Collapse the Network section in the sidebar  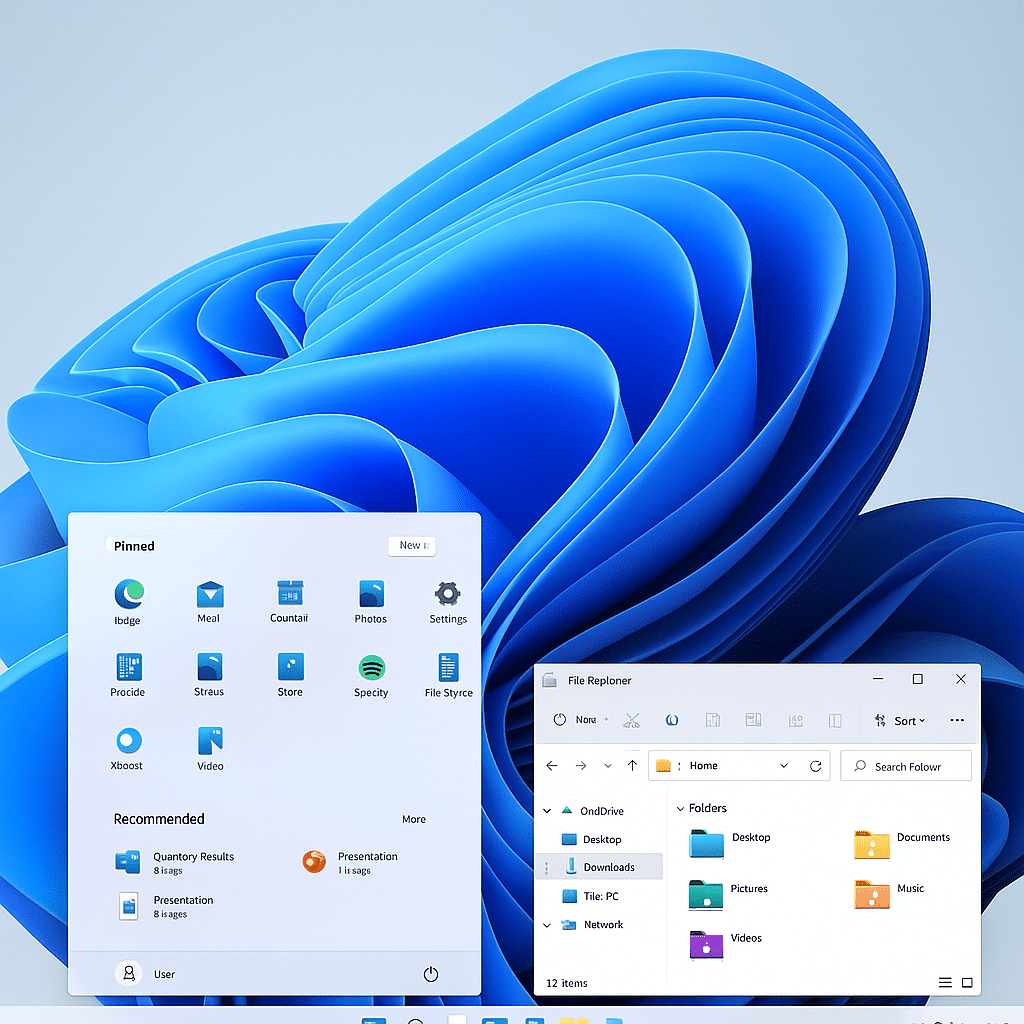546,924
